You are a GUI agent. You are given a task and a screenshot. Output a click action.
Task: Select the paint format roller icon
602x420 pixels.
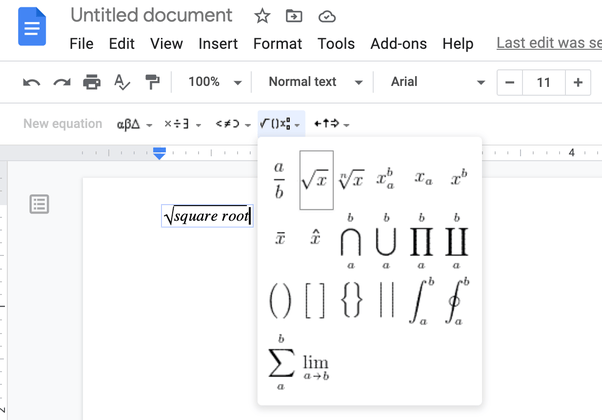coord(152,82)
